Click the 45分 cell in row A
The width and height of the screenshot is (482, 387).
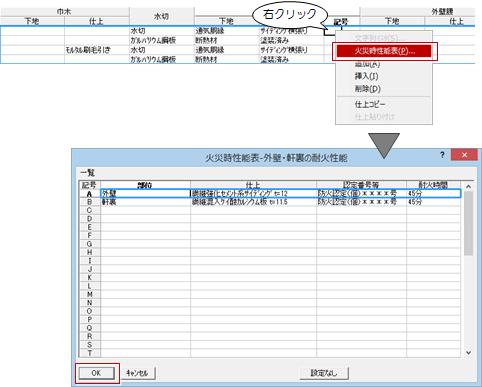coord(433,194)
